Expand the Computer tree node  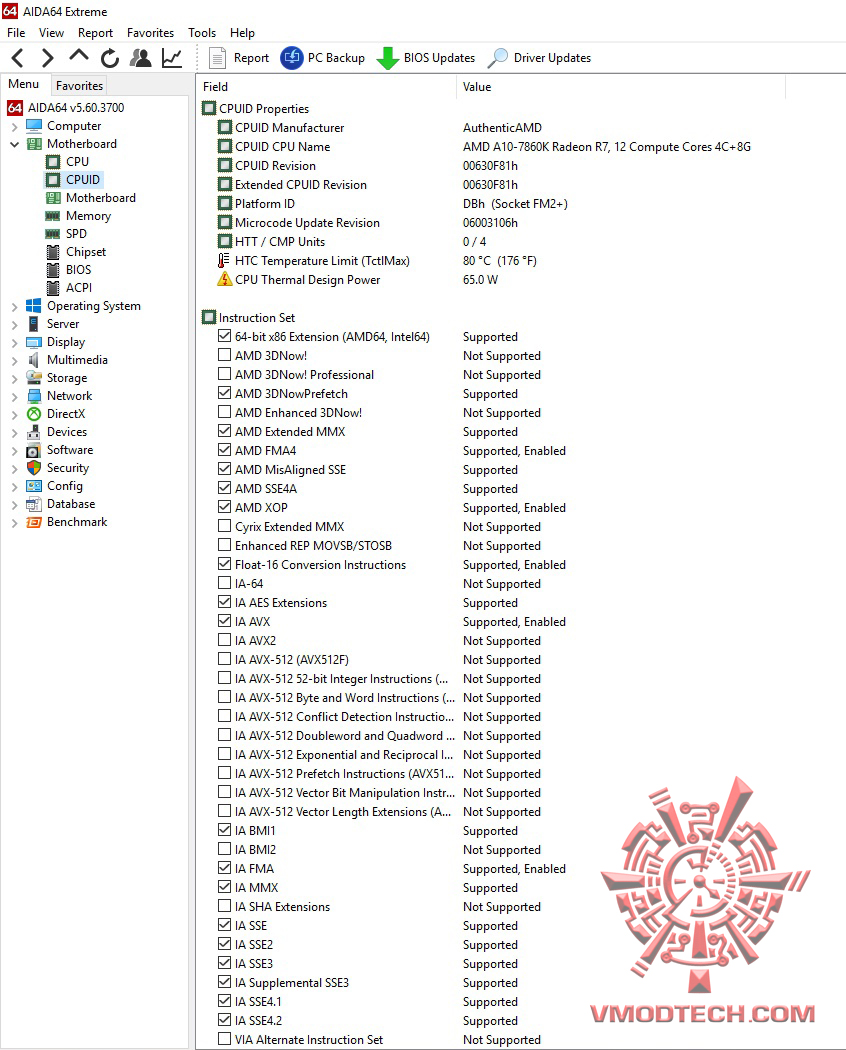[14, 127]
